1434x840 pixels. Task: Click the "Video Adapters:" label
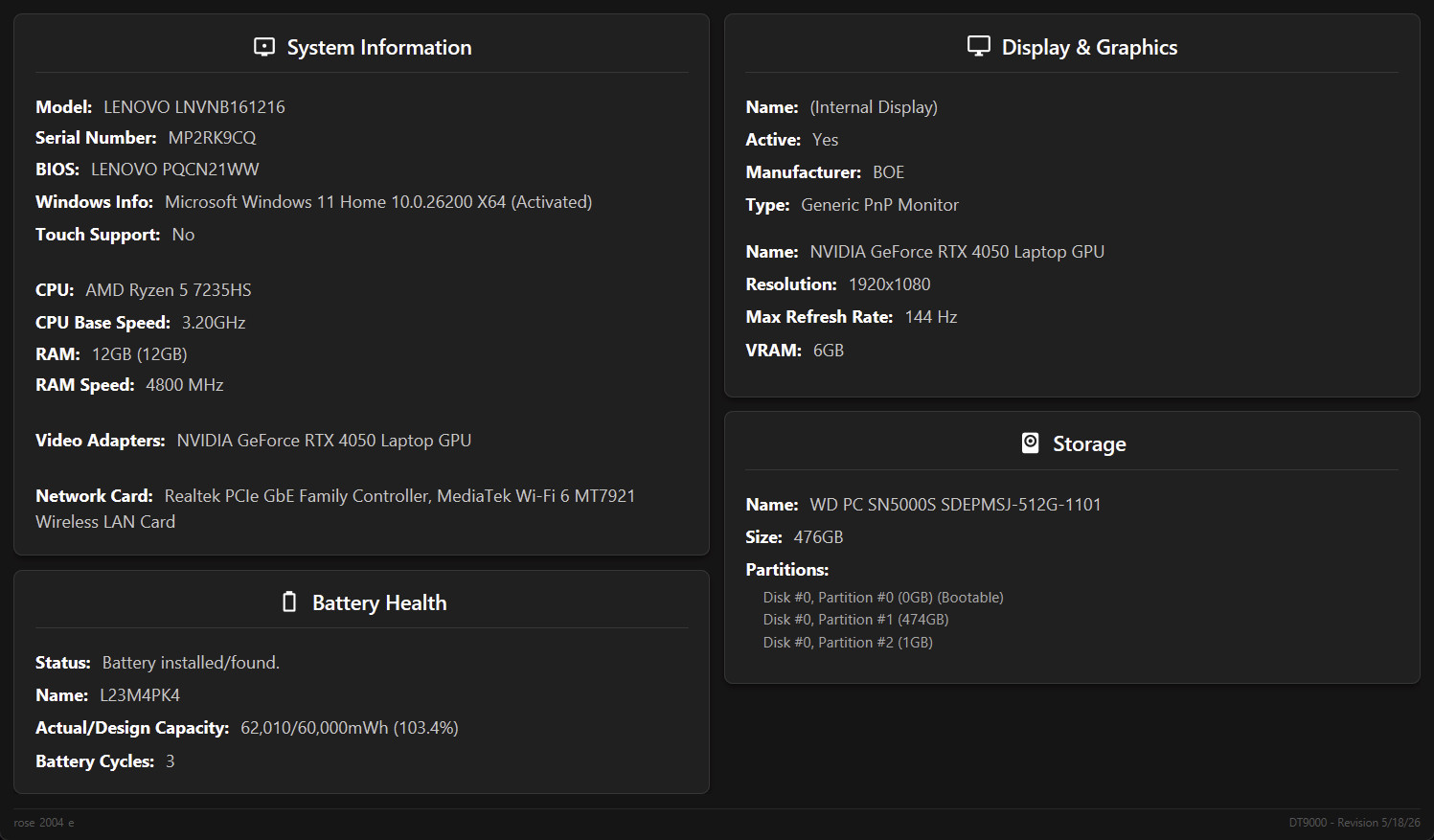(x=101, y=441)
